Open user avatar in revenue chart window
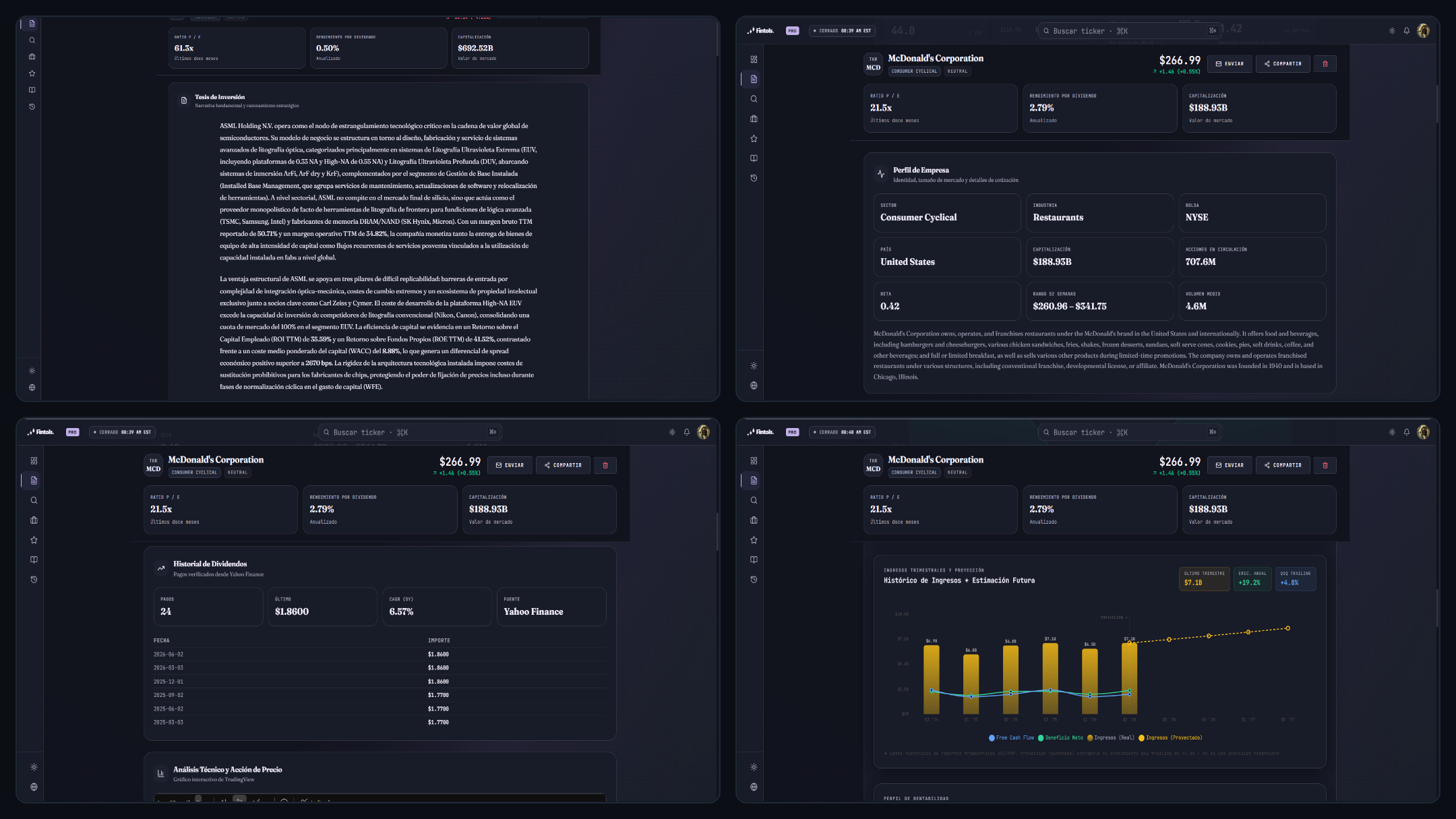 (1423, 432)
